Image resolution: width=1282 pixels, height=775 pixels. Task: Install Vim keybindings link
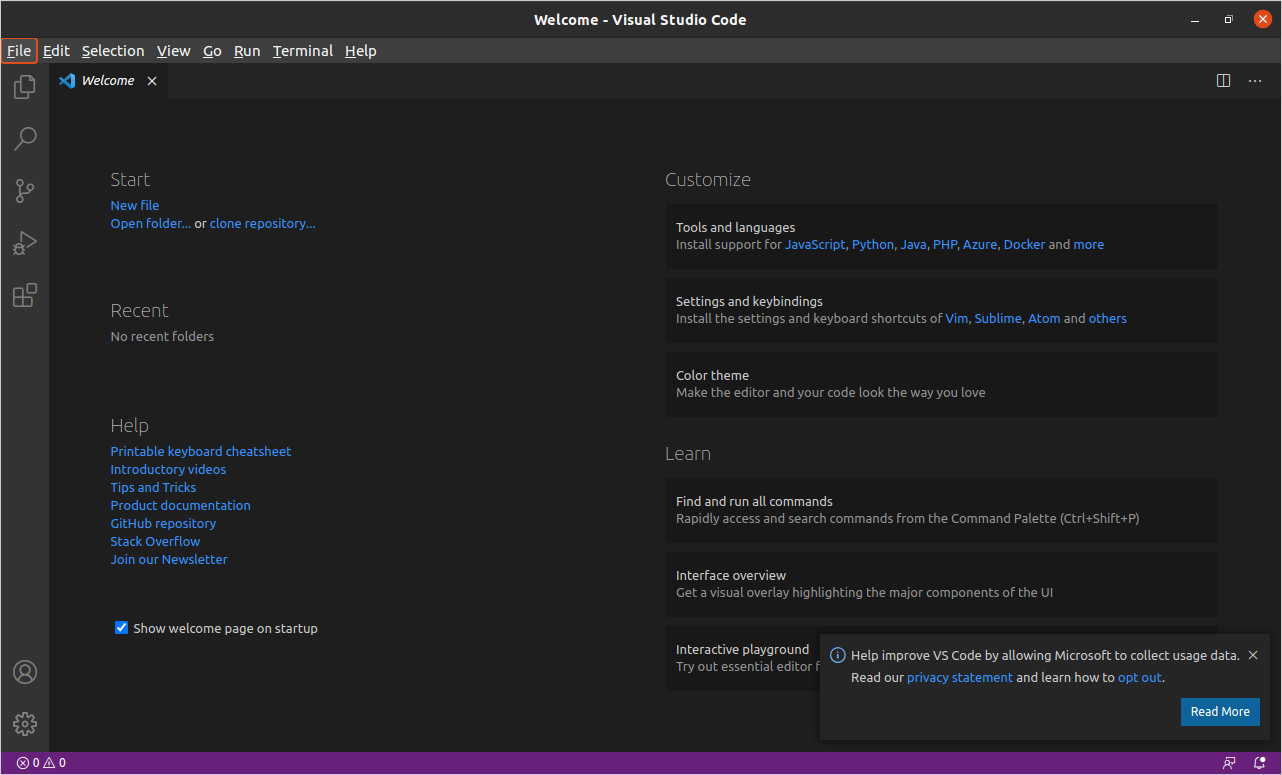[957, 319]
